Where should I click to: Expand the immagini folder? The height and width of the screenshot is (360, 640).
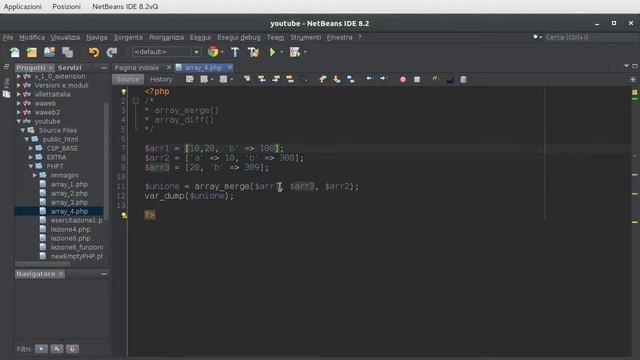35,175
